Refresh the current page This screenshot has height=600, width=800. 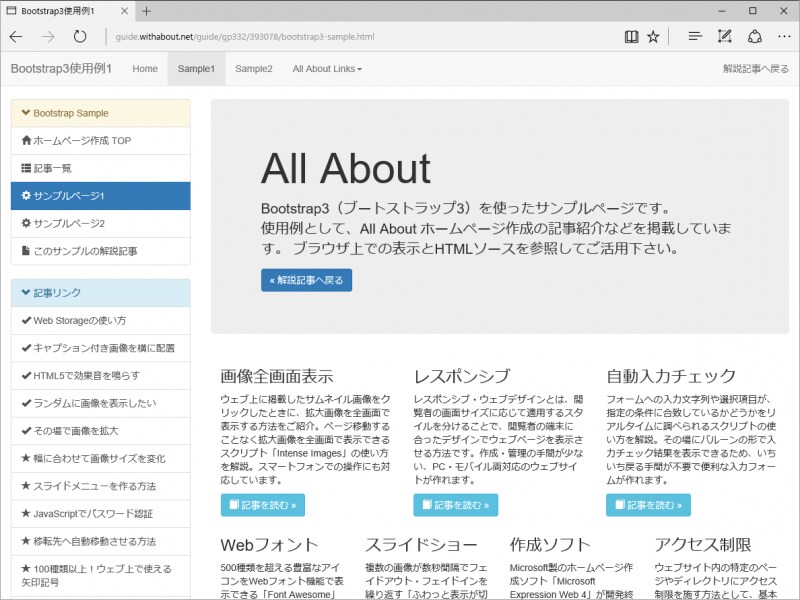pyautogui.click(x=80, y=37)
